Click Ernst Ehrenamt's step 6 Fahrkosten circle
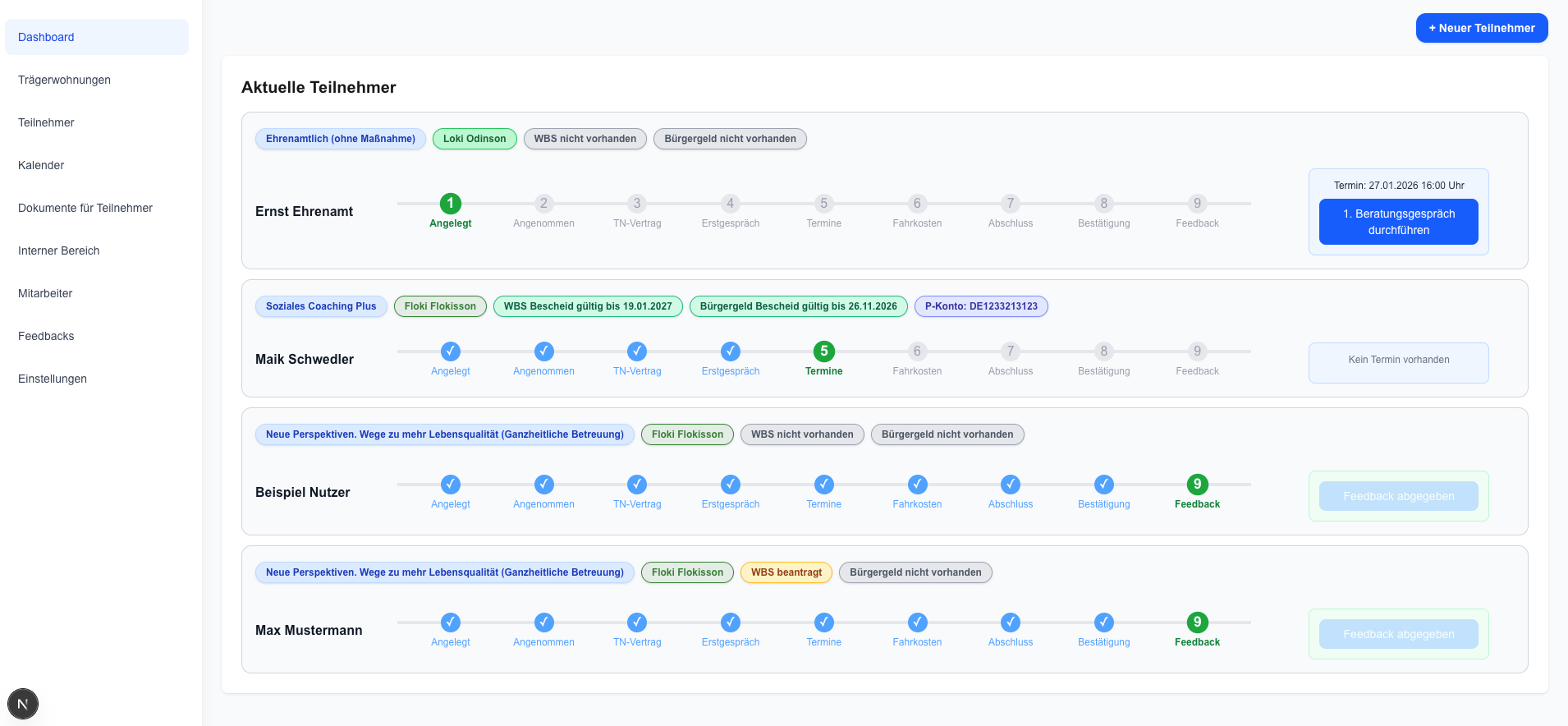The height and width of the screenshot is (726, 1568). click(x=917, y=204)
